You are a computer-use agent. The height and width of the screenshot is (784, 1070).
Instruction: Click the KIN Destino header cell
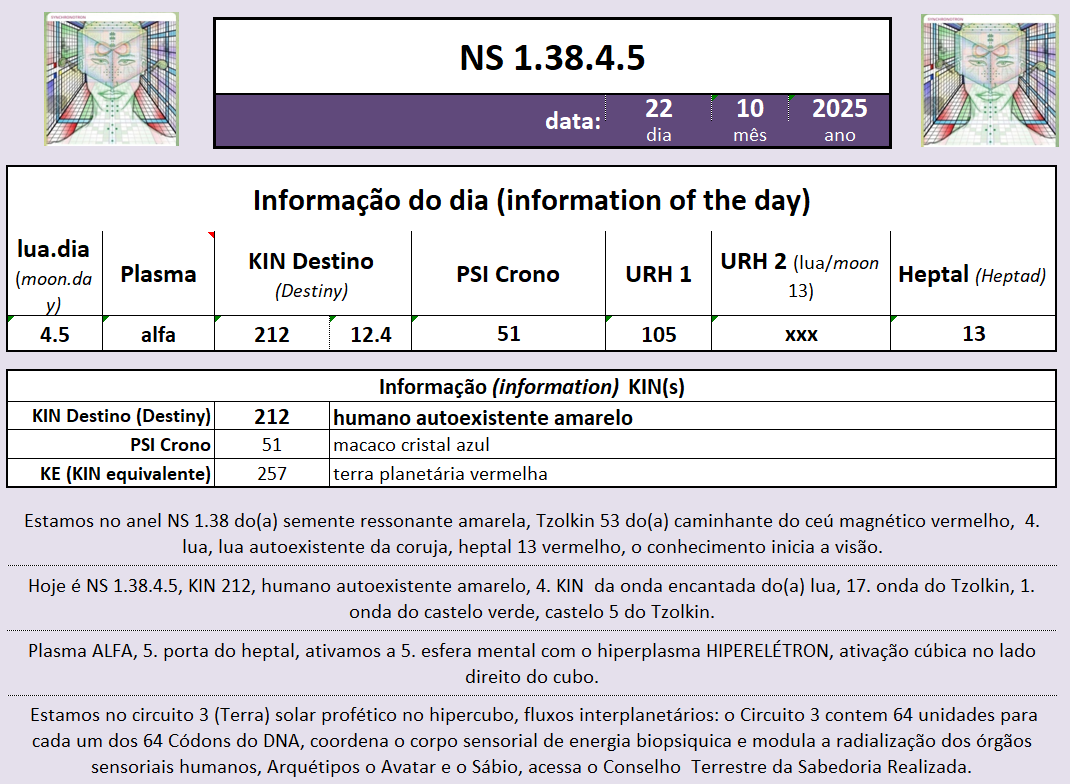point(311,273)
